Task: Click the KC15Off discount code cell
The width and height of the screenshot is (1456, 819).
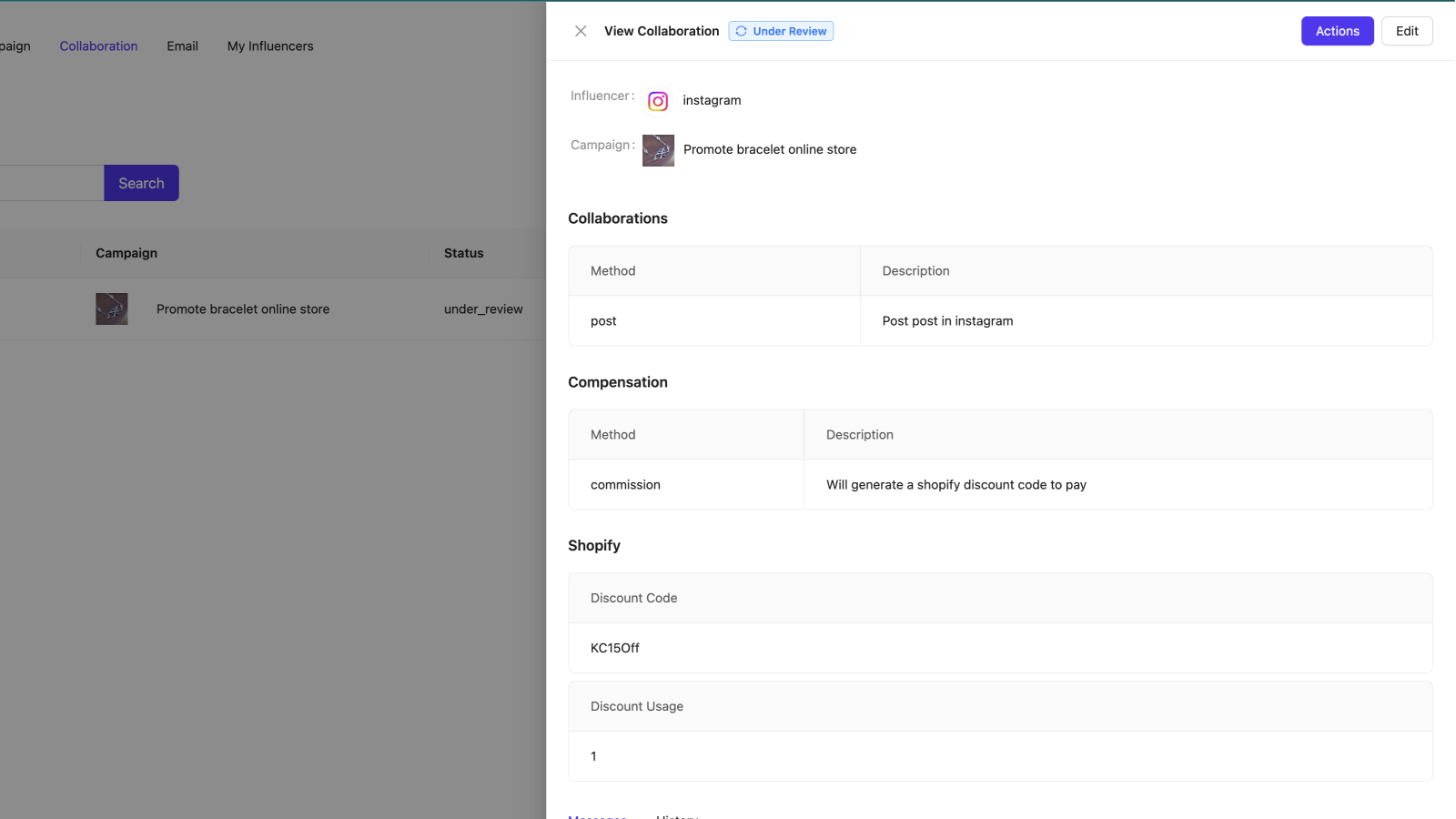Action: [615, 648]
